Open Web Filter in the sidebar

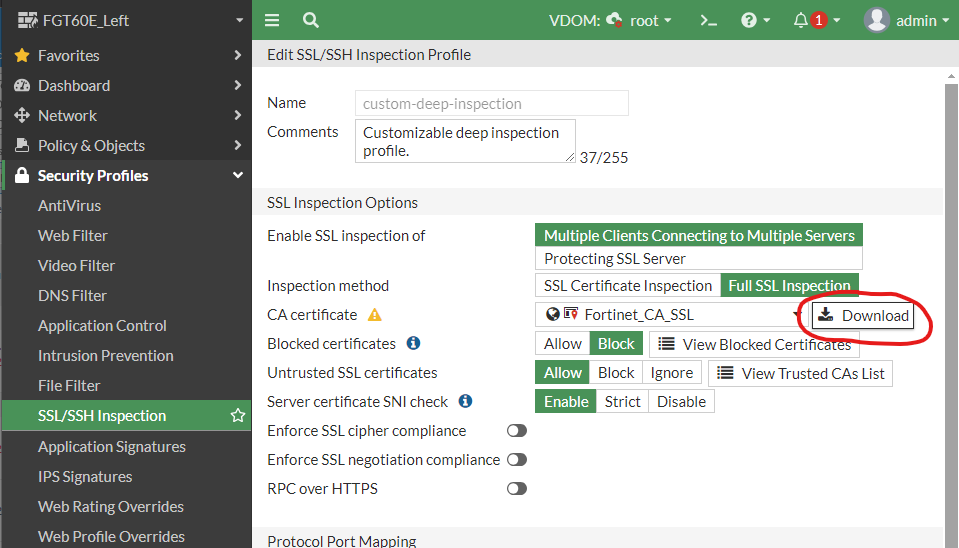(73, 236)
